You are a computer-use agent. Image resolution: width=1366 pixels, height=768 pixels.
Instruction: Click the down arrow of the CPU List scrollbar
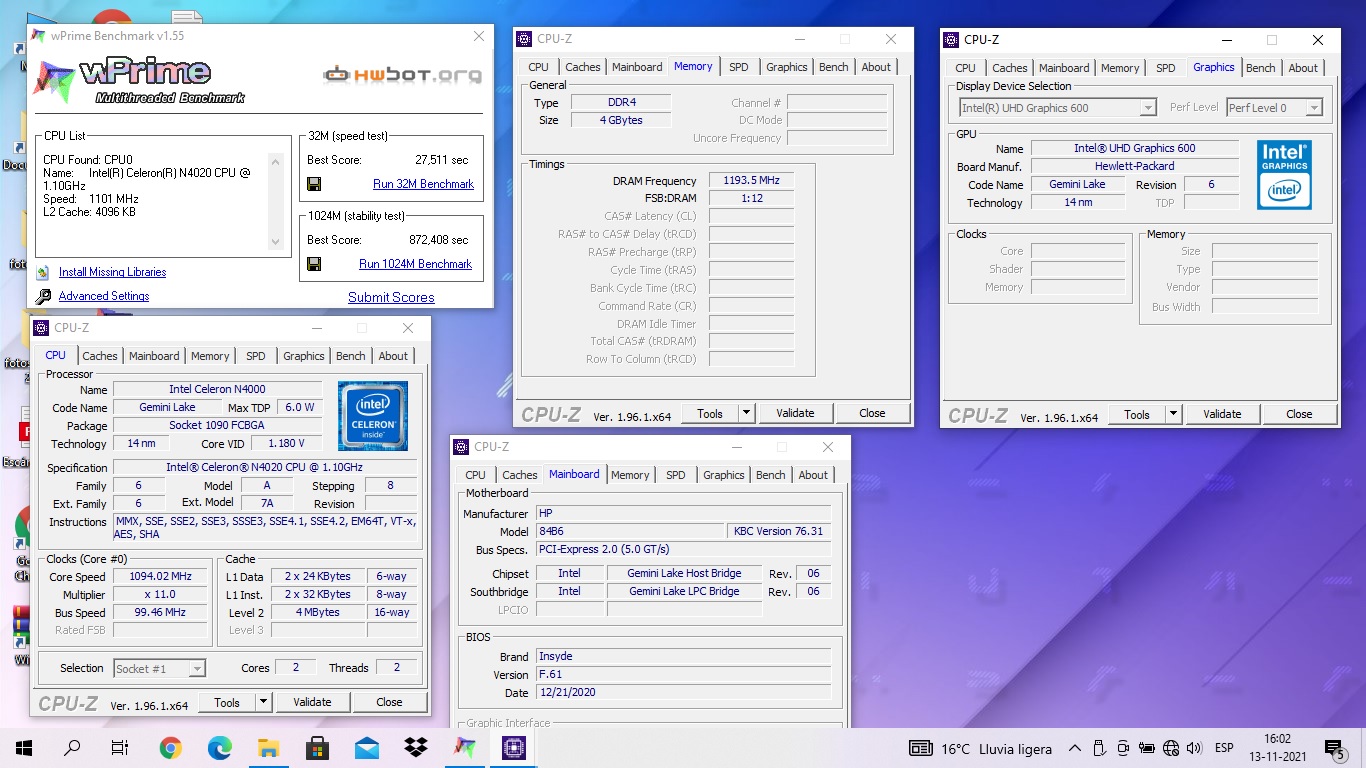(277, 242)
